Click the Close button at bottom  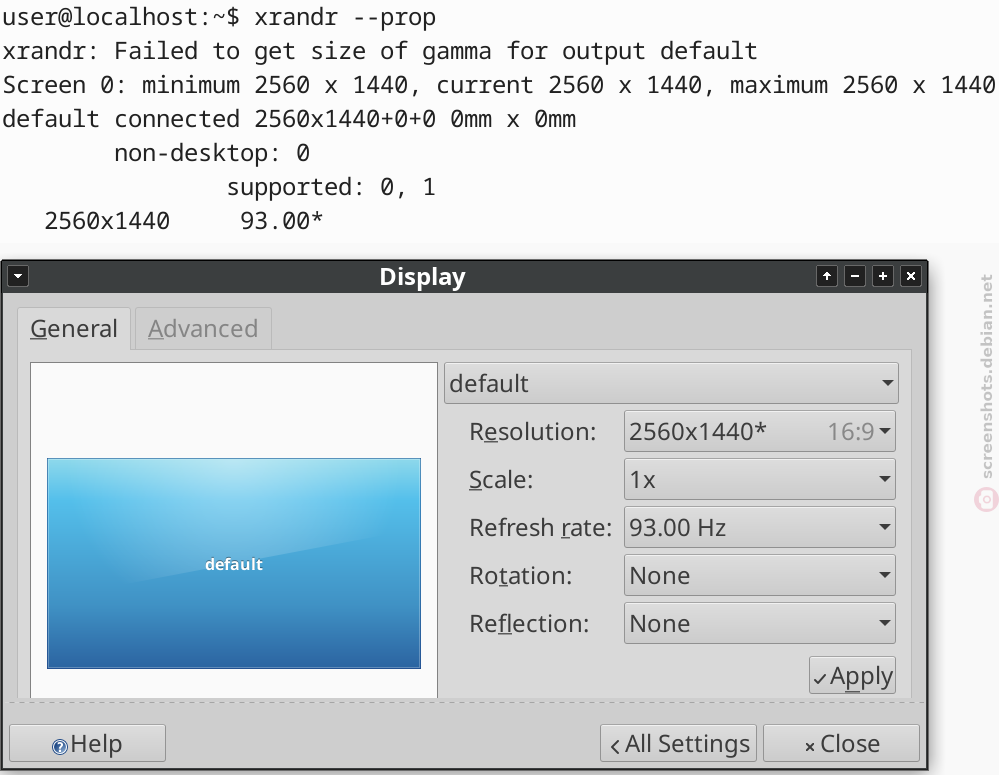[x=842, y=743]
